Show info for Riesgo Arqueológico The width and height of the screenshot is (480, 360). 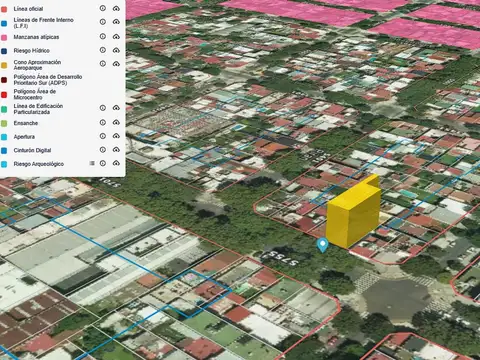pos(103,163)
